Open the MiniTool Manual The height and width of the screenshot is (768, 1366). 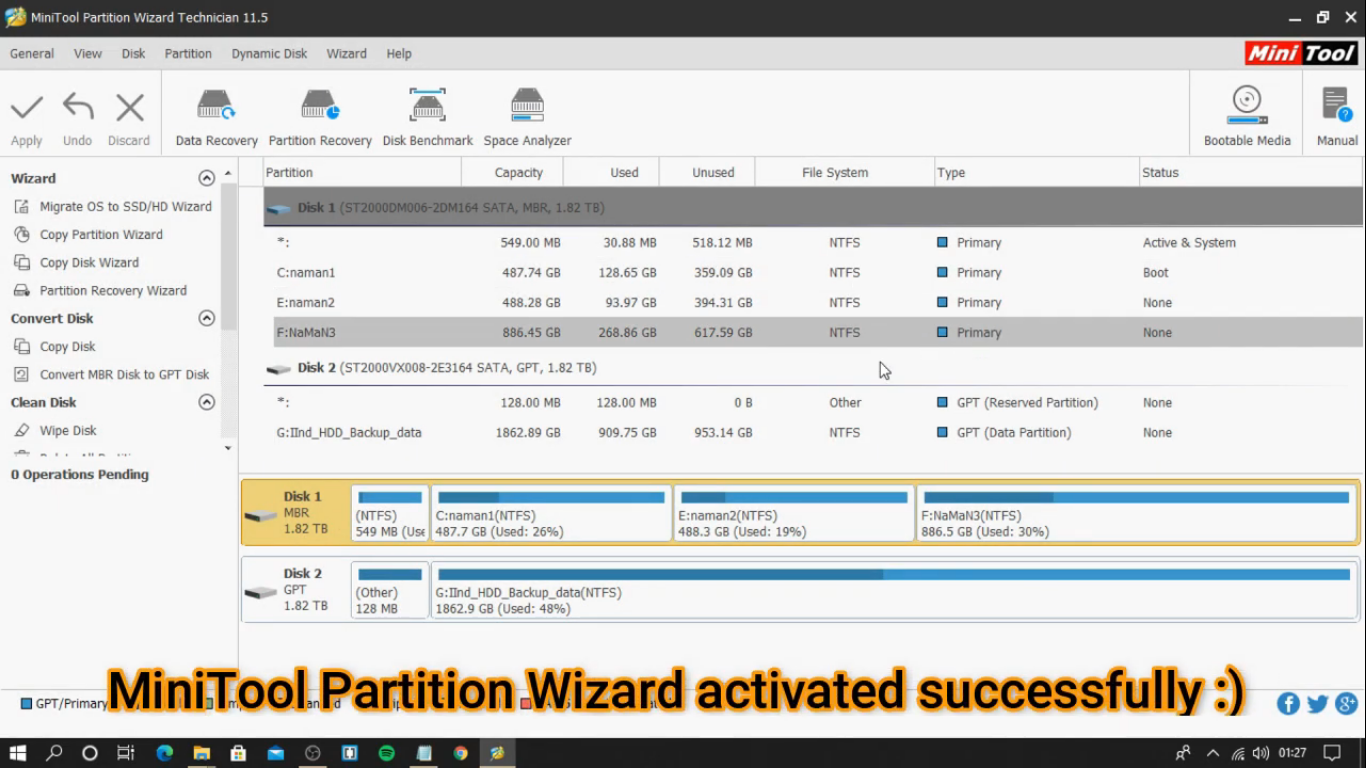tap(1336, 113)
